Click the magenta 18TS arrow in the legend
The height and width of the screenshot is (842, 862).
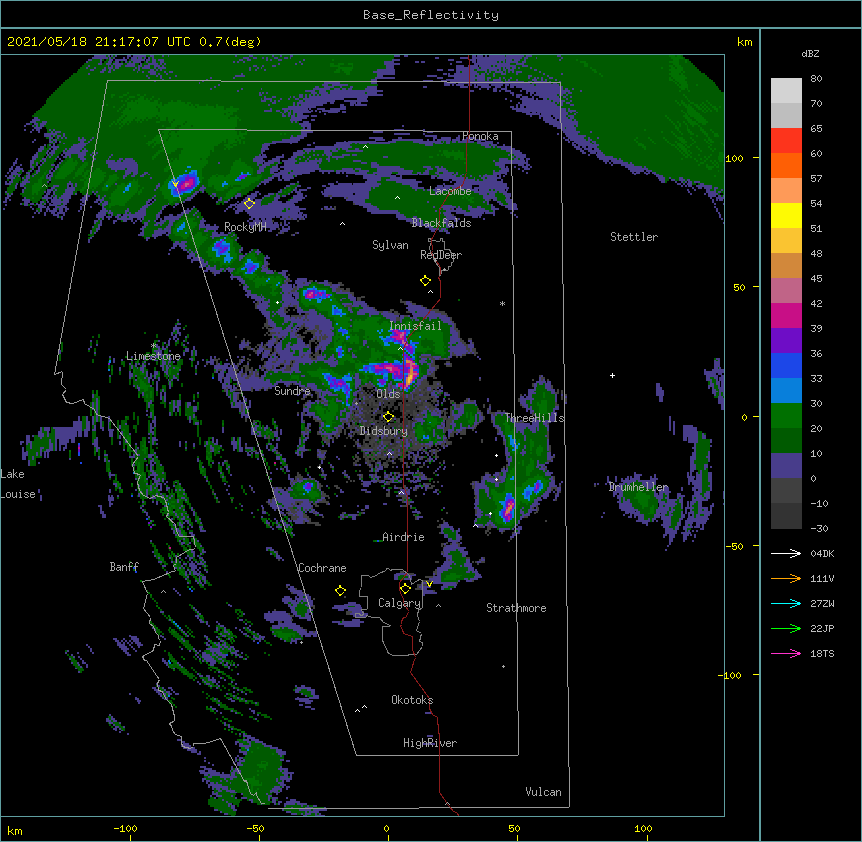pyautogui.click(x=786, y=653)
